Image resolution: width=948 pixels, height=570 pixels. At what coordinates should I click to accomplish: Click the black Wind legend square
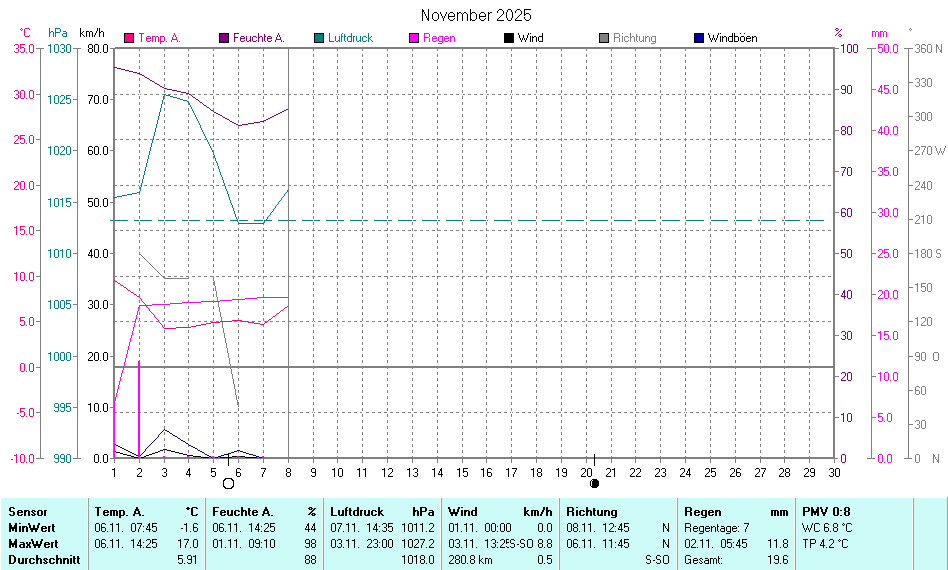coord(509,38)
